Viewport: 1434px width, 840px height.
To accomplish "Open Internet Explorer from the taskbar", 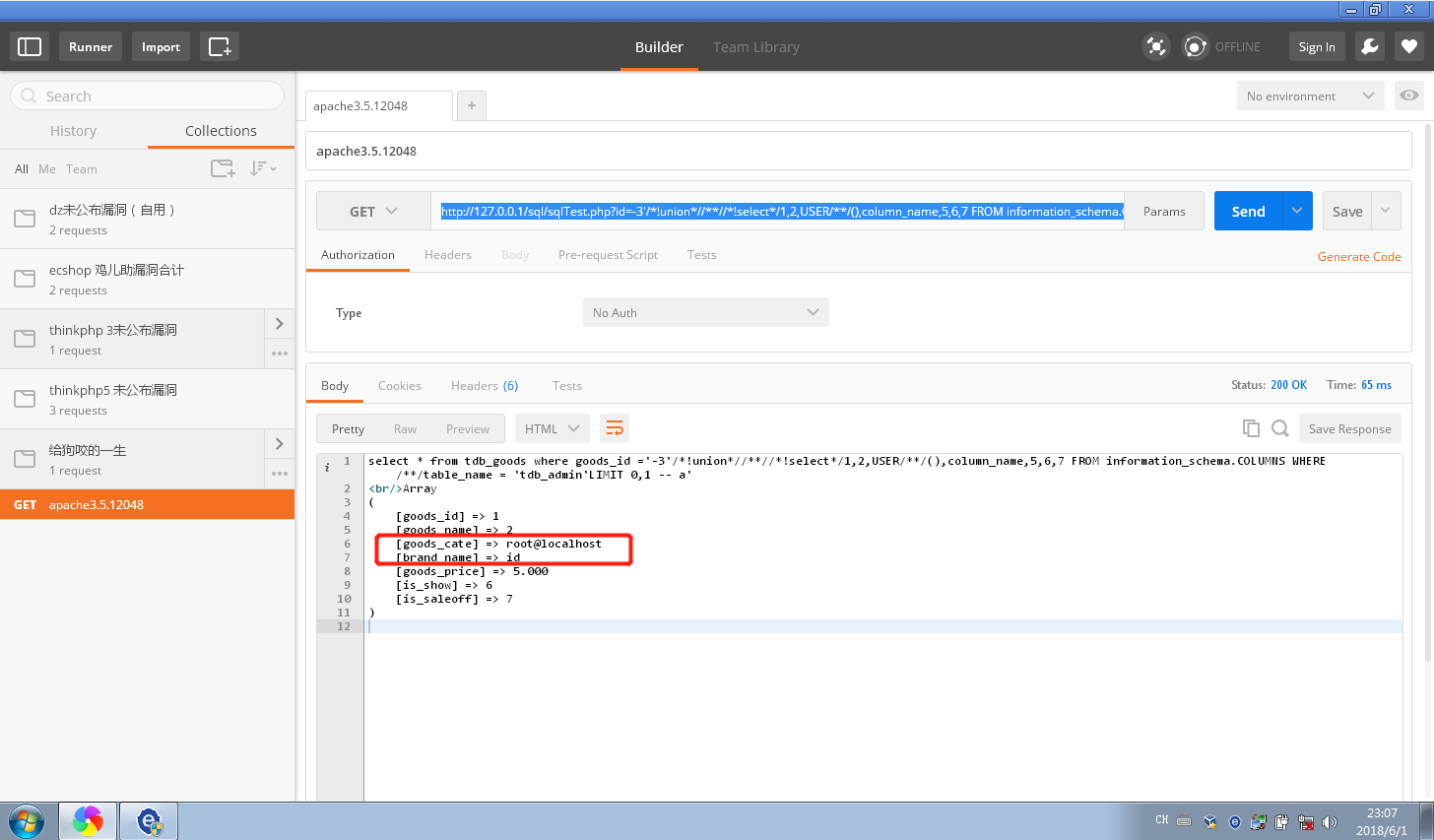I will 149,821.
